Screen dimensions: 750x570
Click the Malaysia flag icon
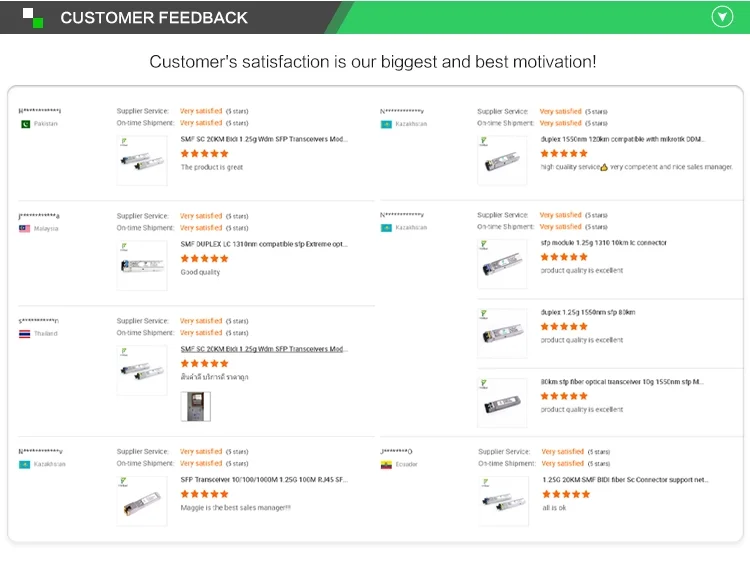tap(25, 229)
